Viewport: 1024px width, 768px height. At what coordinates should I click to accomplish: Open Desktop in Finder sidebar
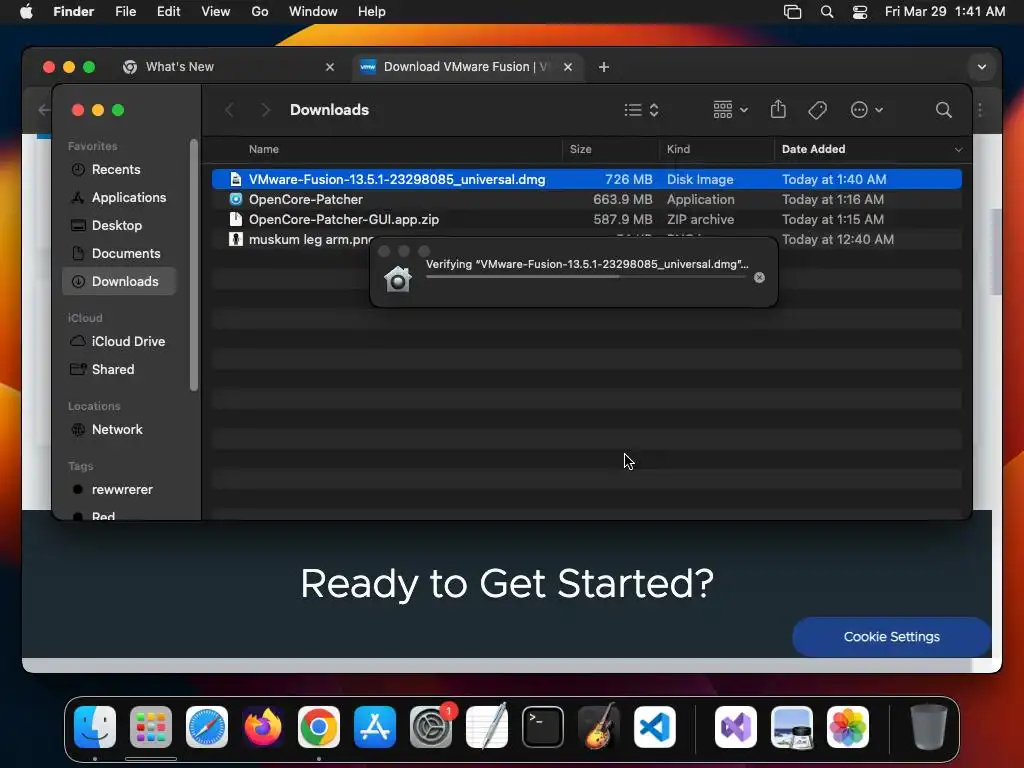click(x=120, y=225)
